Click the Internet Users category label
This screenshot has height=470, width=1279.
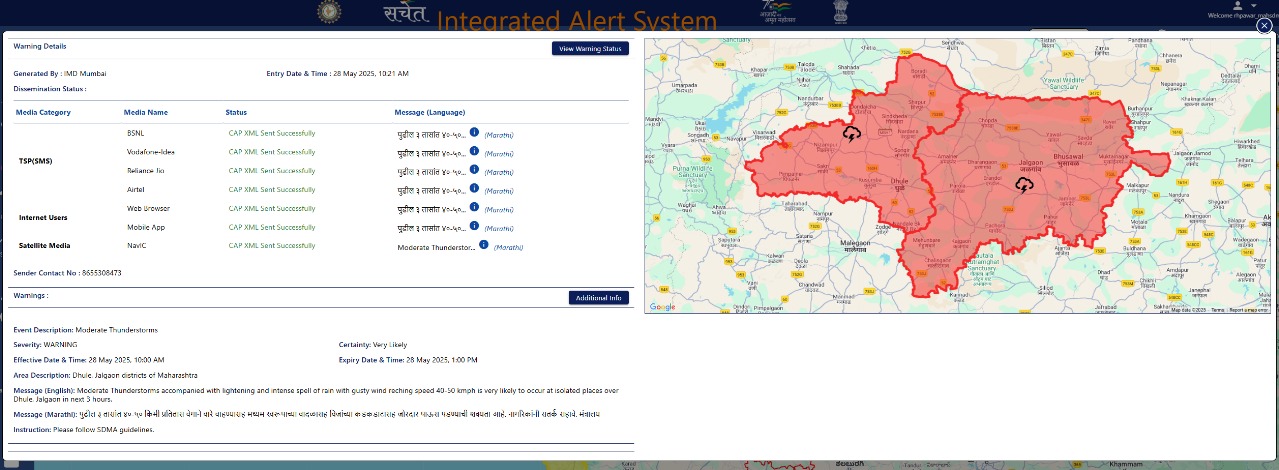point(42,216)
